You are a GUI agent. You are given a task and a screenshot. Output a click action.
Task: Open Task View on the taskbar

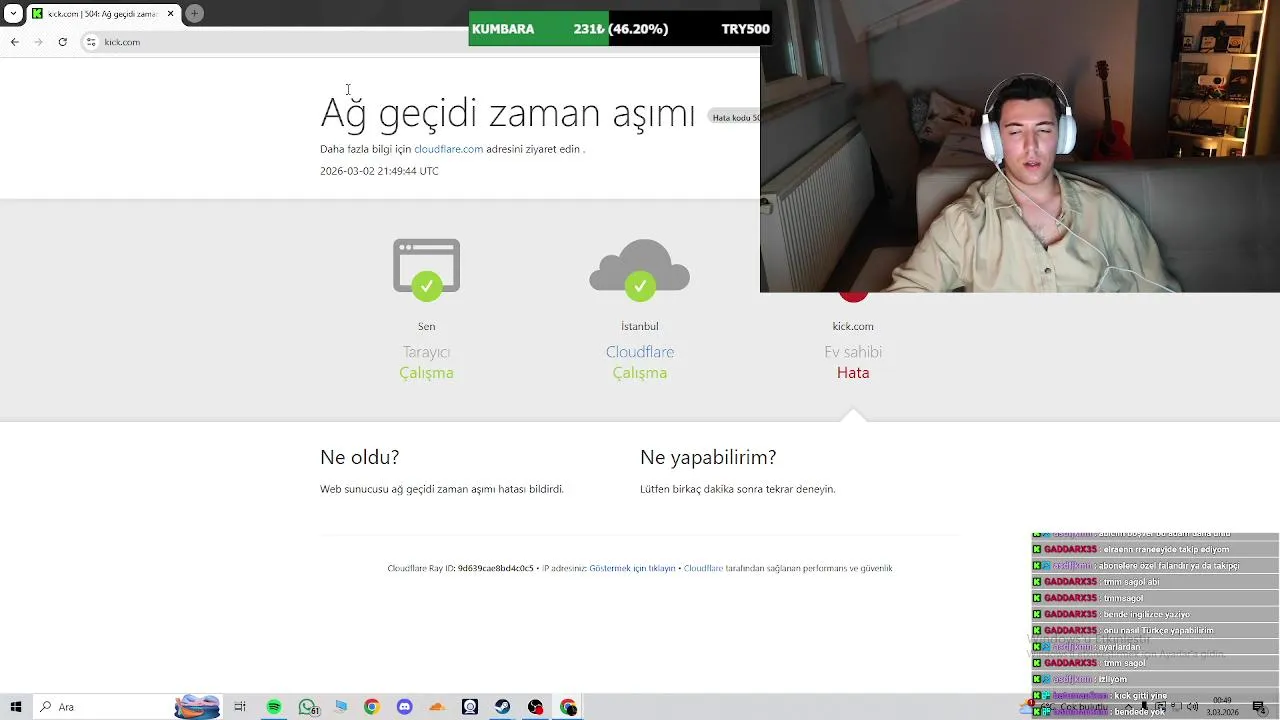point(240,707)
